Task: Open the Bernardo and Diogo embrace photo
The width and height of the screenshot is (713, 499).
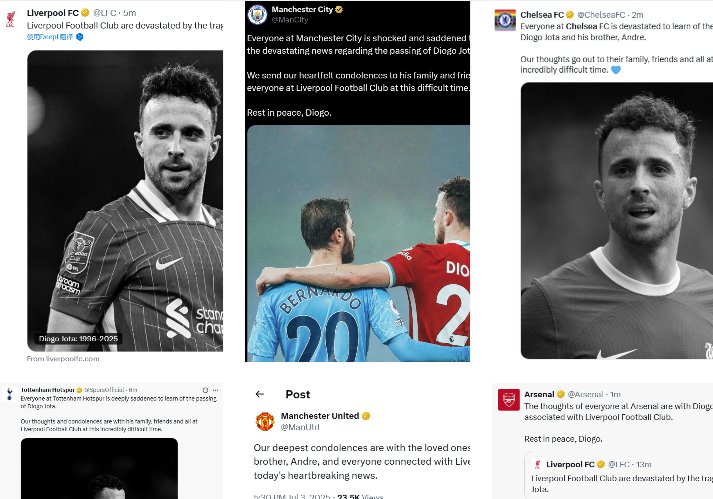Action: click(x=358, y=243)
